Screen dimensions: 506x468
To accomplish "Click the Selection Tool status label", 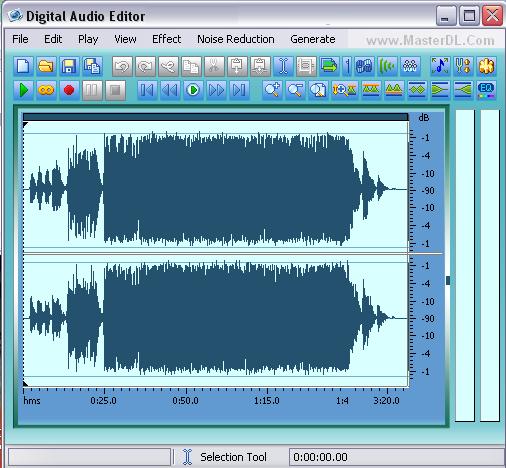I will tap(233, 457).
